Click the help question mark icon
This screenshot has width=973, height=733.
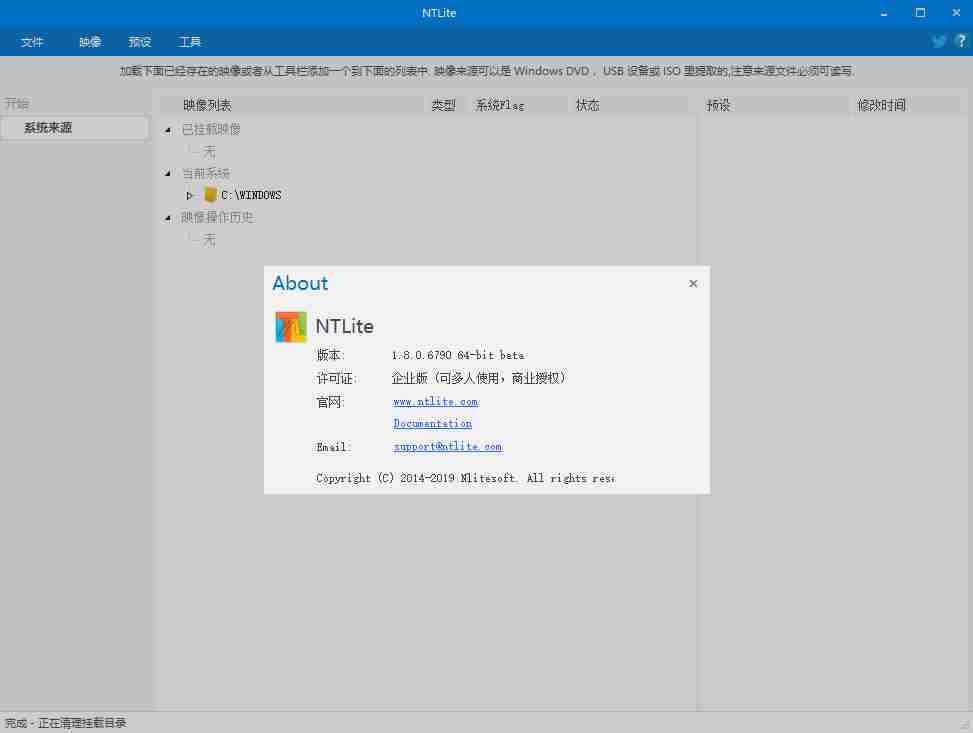tap(961, 41)
